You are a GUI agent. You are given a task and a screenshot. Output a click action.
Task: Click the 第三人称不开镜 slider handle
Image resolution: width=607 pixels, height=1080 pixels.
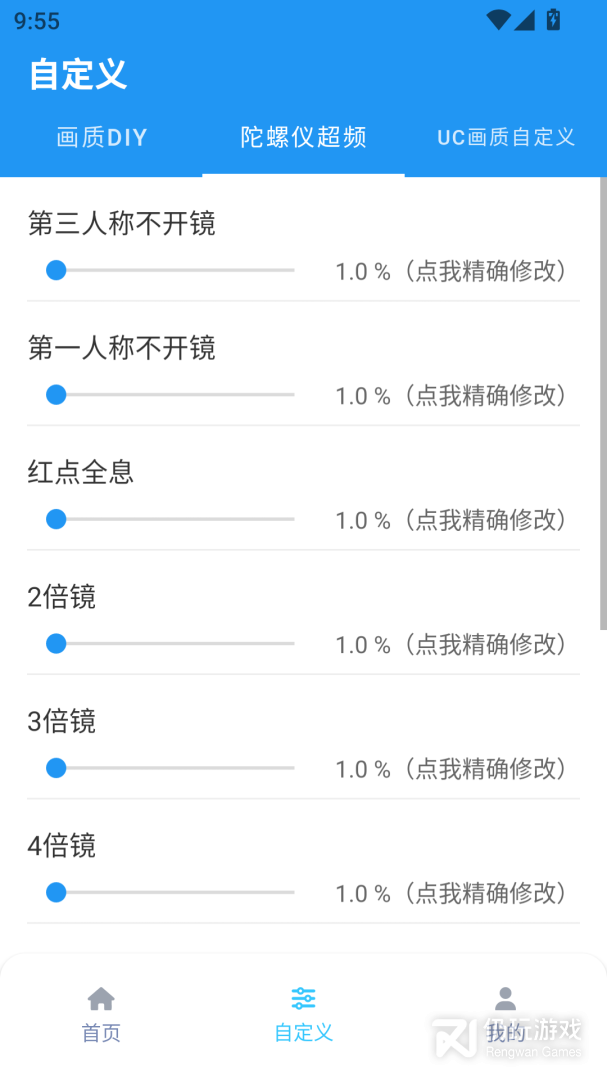pos(56,270)
